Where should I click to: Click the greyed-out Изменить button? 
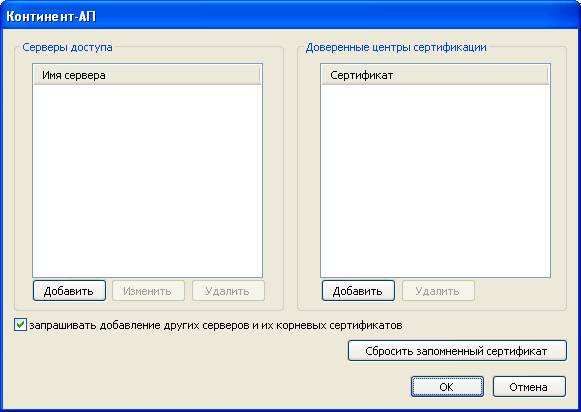click(148, 291)
